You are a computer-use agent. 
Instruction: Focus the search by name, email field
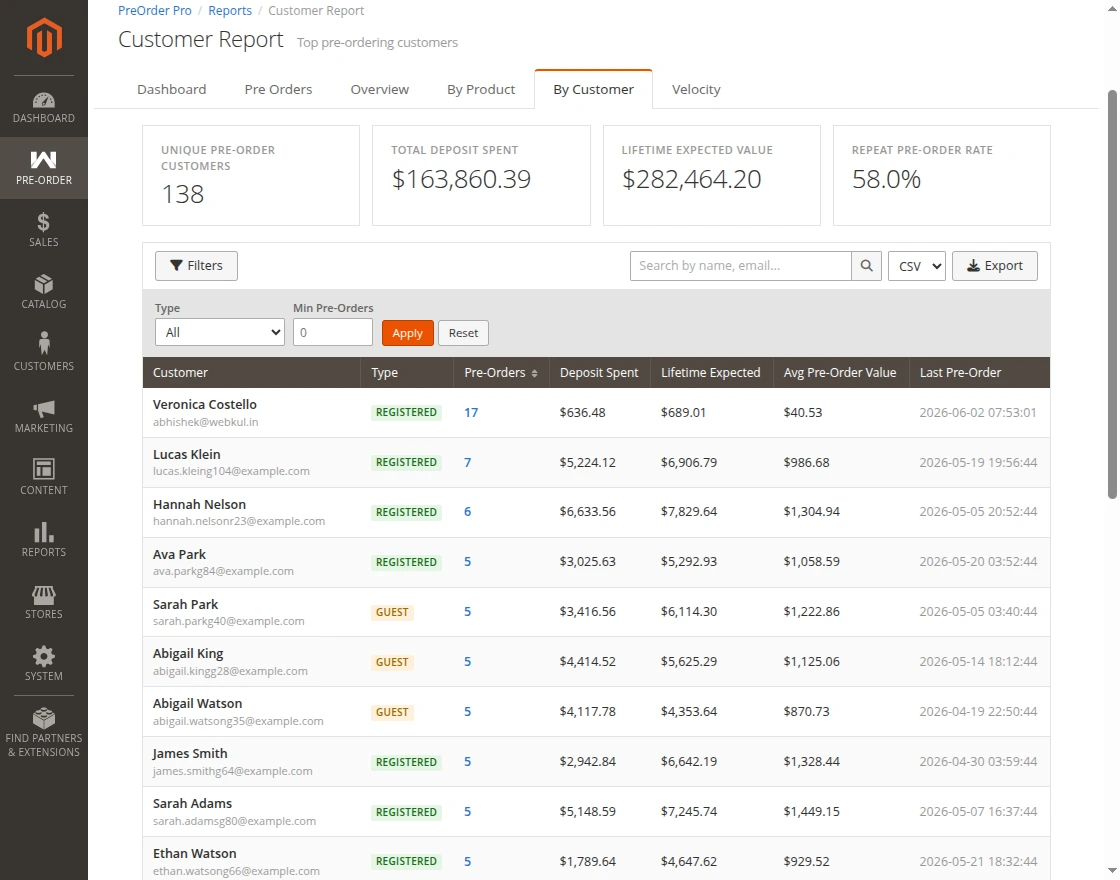[740, 266]
